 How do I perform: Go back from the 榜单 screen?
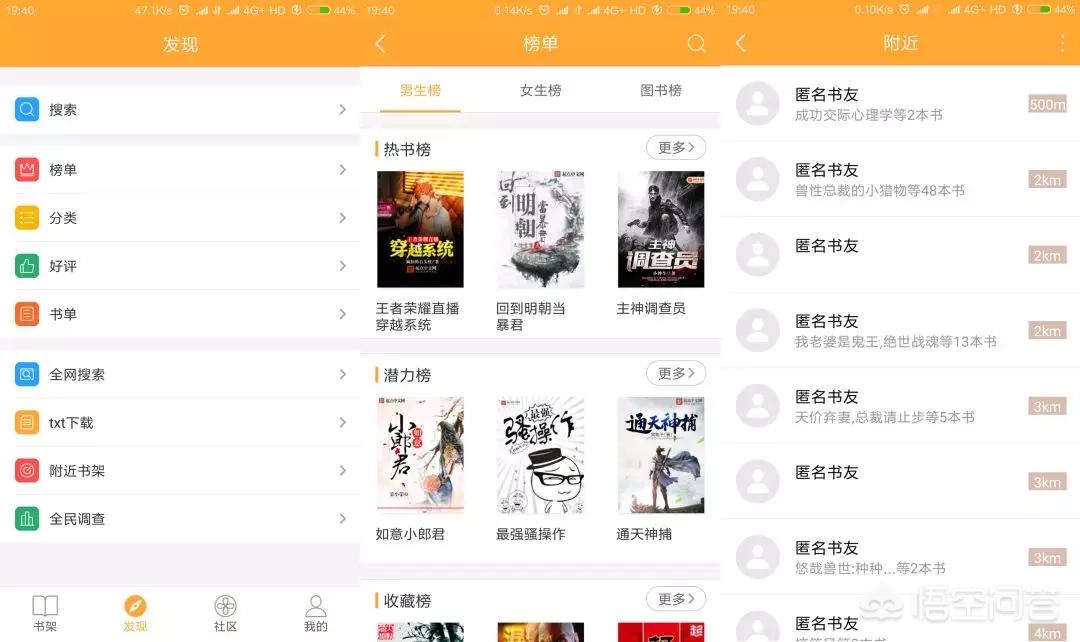tap(380, 44)
